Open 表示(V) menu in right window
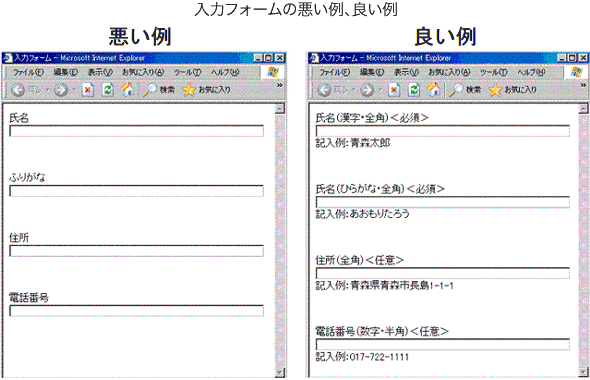 tap(406, 72)
